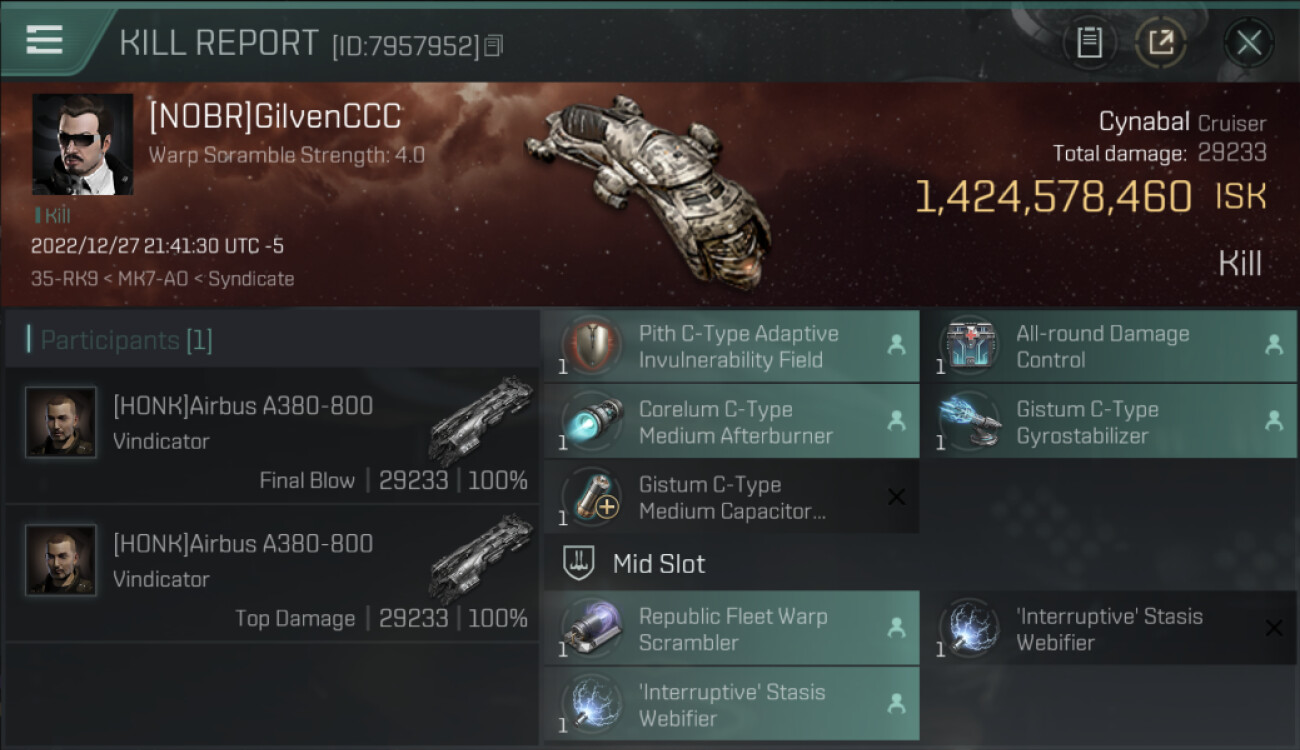The image size is (1300, 750).
Task: Copy the kill report ID icon
Action: [493, 46]
